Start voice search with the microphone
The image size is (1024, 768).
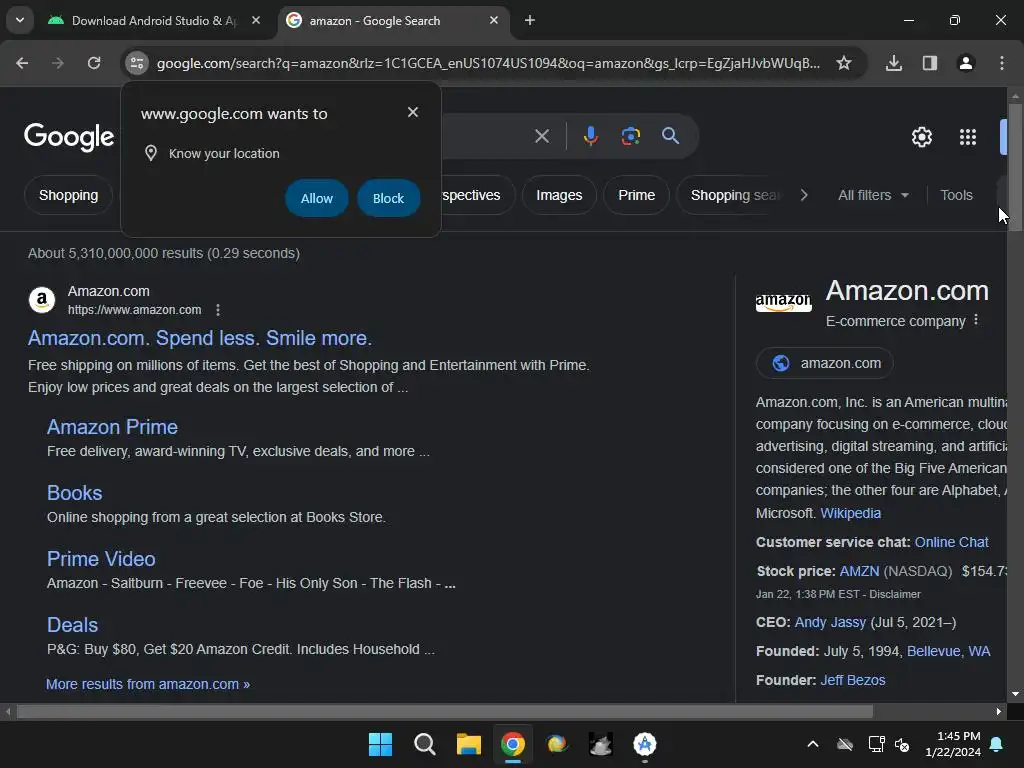pos(590,136)
